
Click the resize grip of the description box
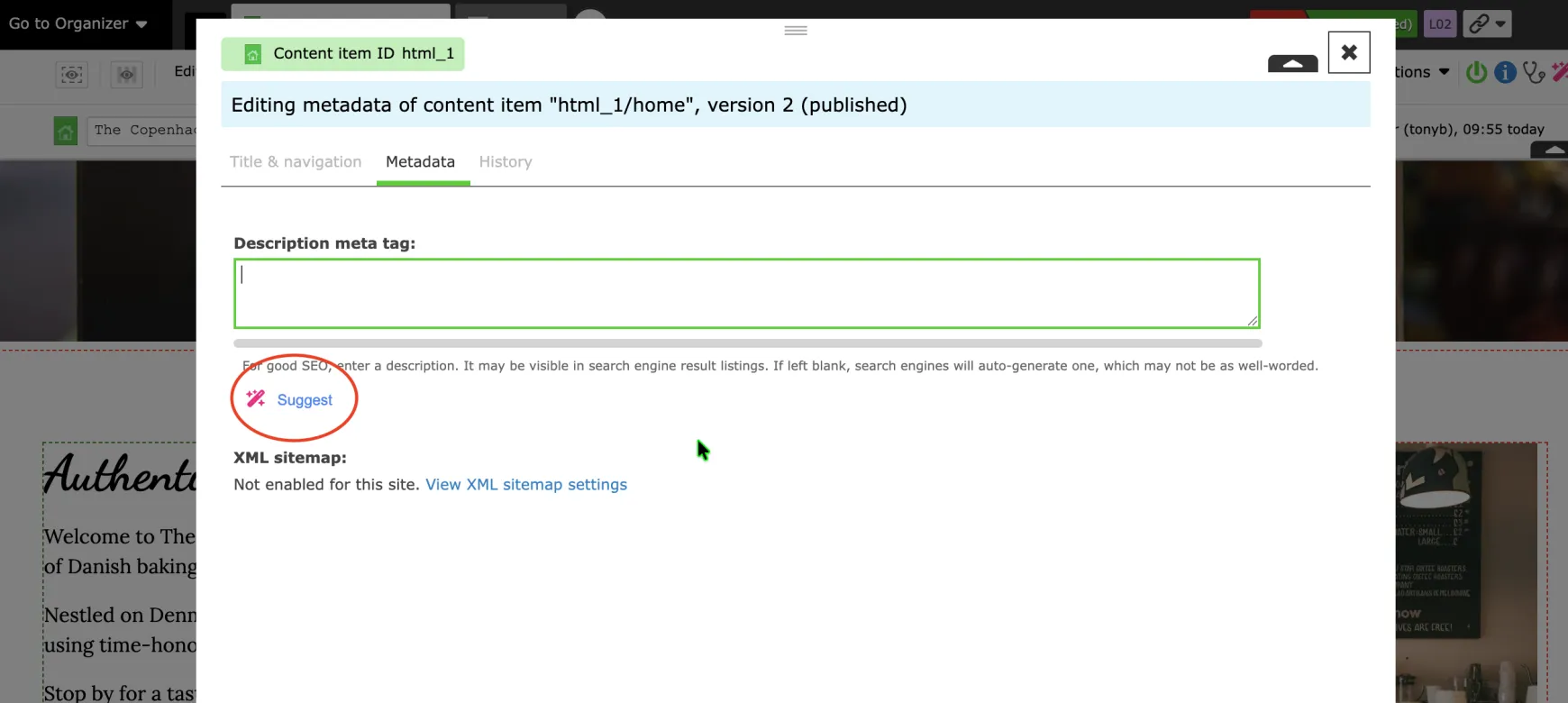pos(1252,321)
